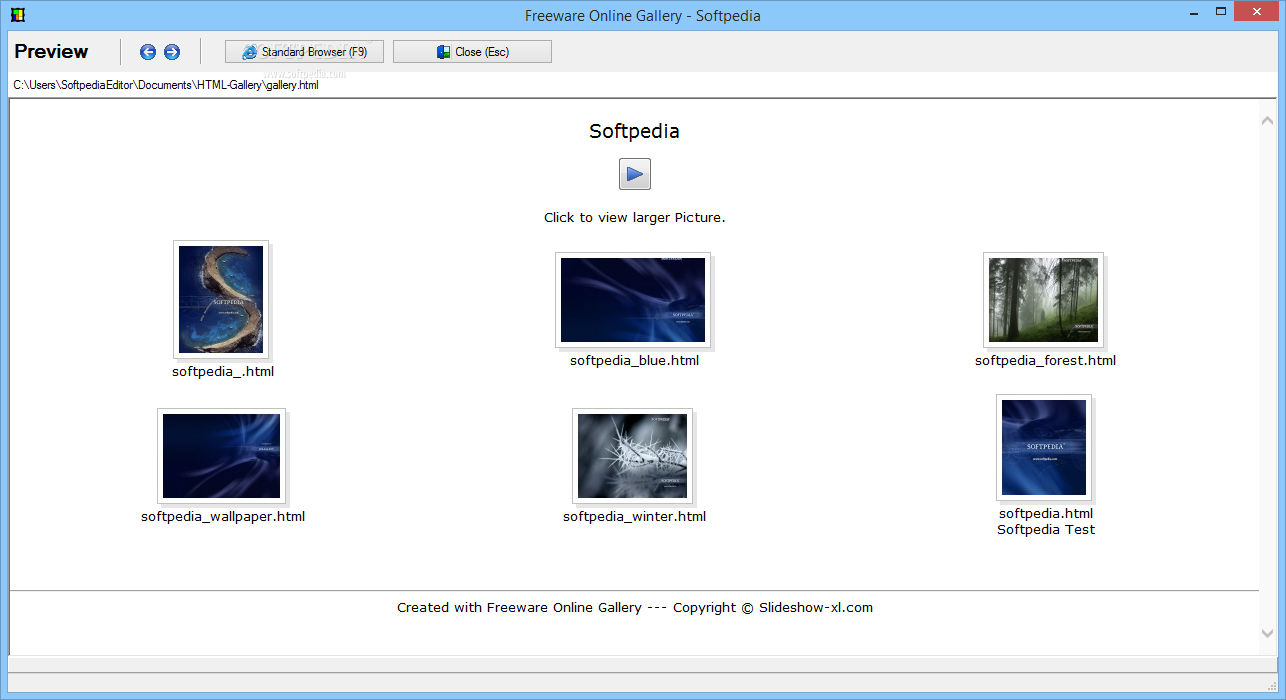Click the softpedia_blue.html caption text
Screen dimensions: 1286x700
point(634,361)
